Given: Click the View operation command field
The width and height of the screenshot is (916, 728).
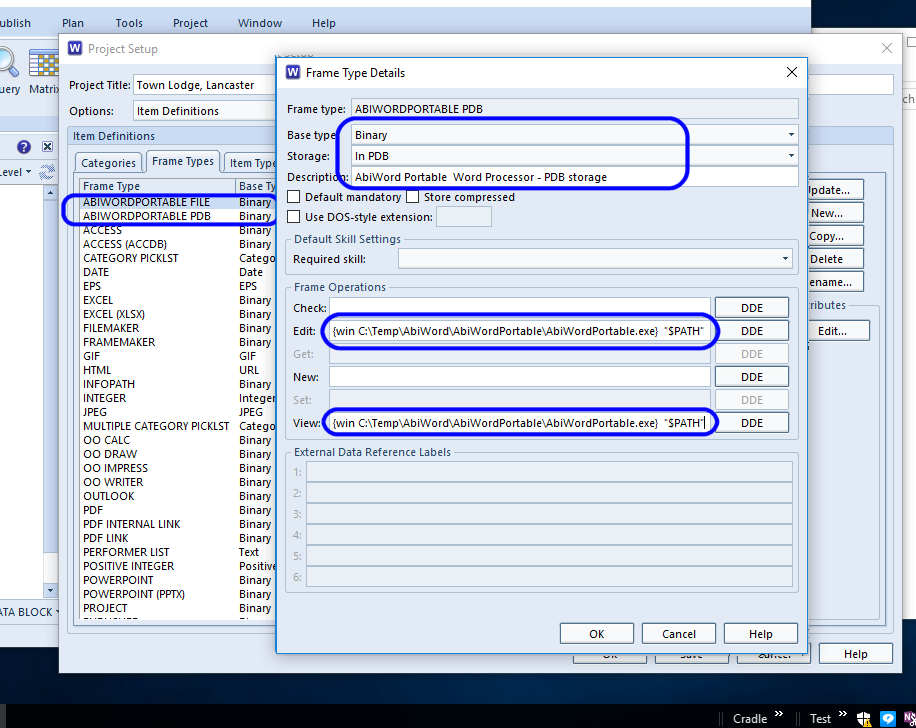Looking at the screenshot, I should pos(520,423).
